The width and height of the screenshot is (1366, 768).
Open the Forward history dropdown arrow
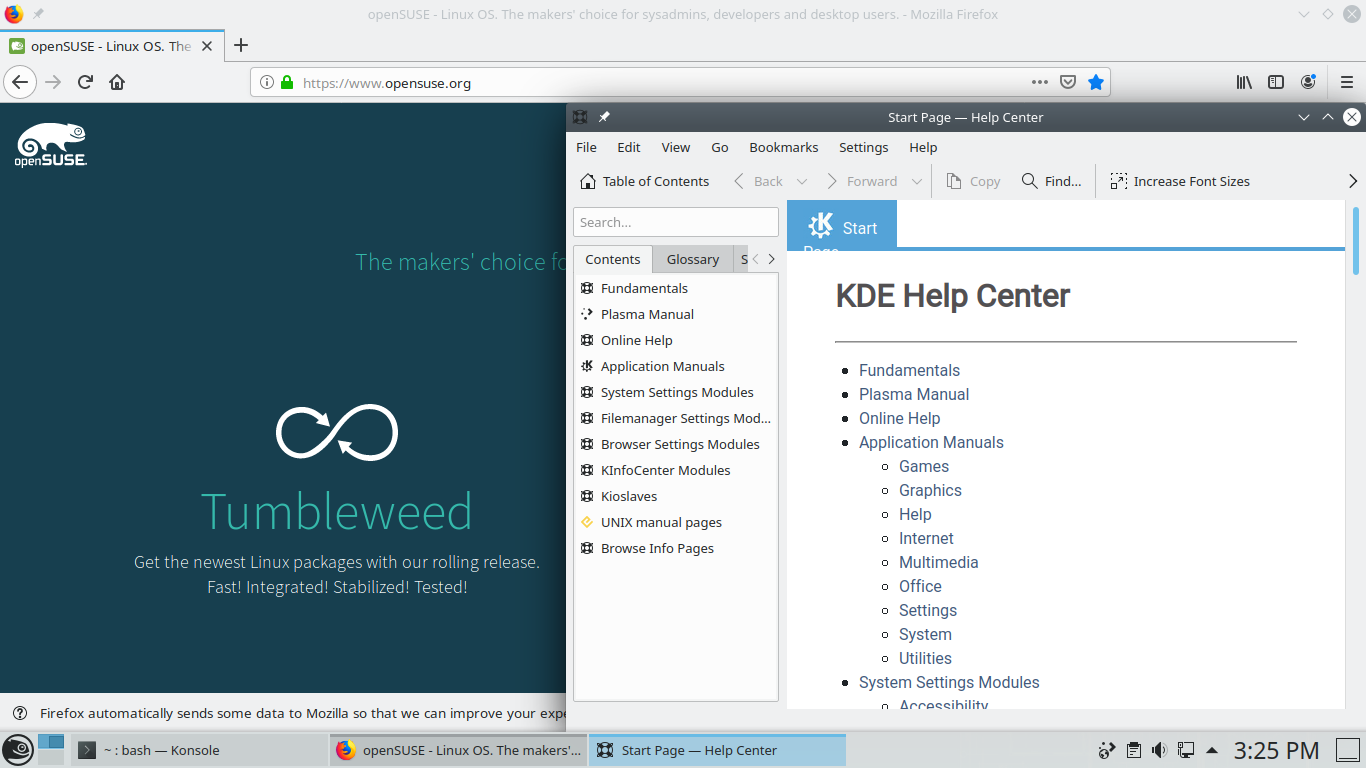[916, 181]
